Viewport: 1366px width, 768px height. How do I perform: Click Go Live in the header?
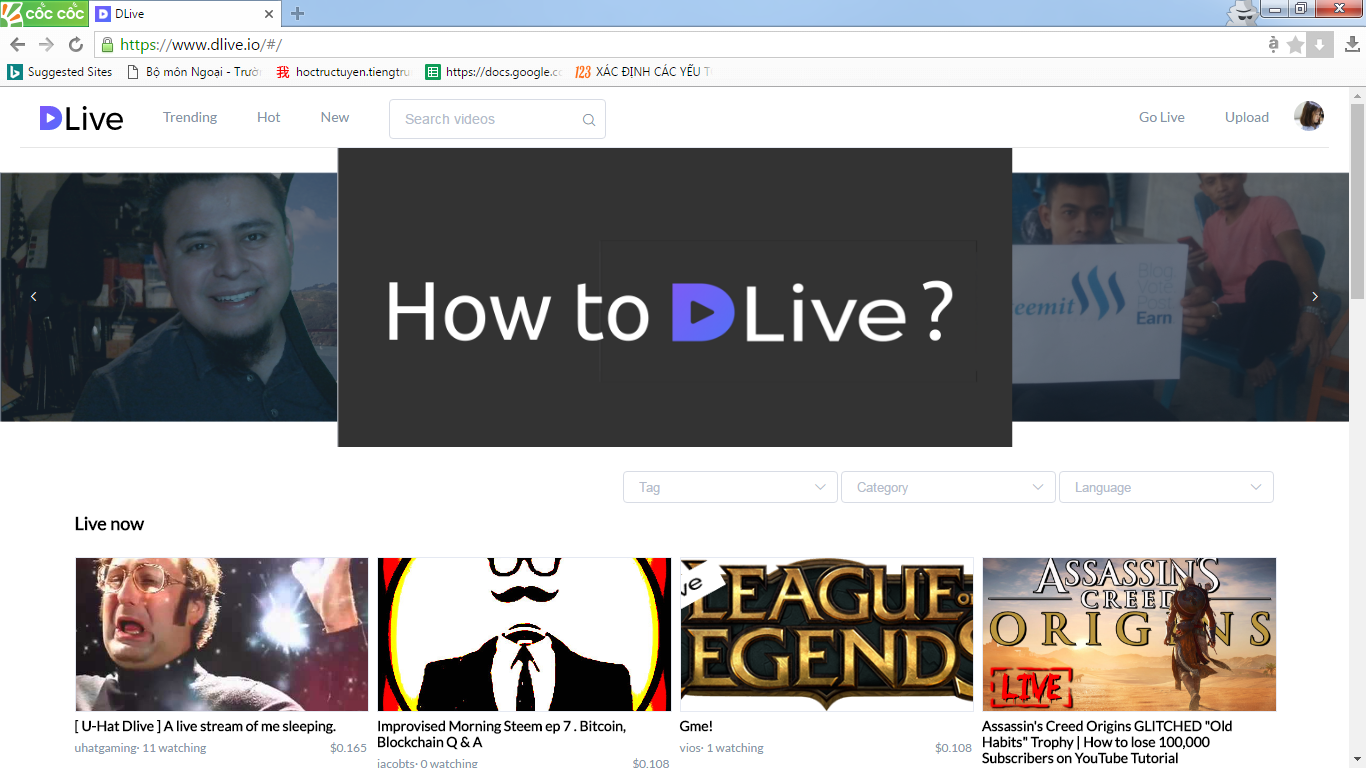pos(1162,117)
